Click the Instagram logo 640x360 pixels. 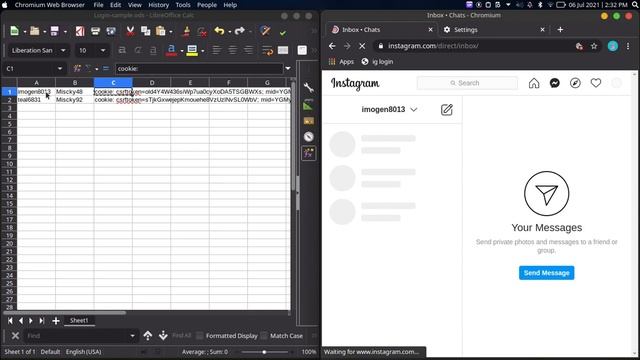(355, 84)
